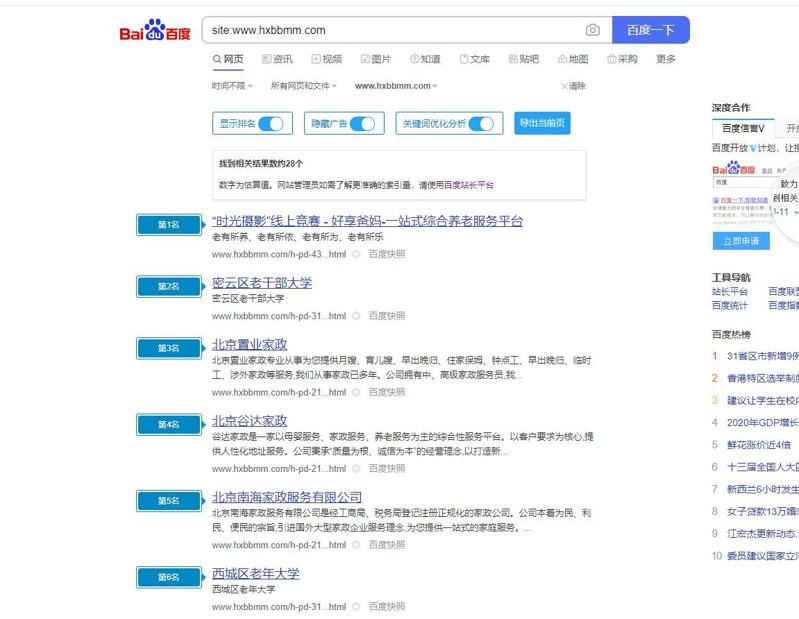This screenshot has width=799, height=619.
Task: Open 百度快照 for 密云区老干部大学 result
Action: point(387,316)
